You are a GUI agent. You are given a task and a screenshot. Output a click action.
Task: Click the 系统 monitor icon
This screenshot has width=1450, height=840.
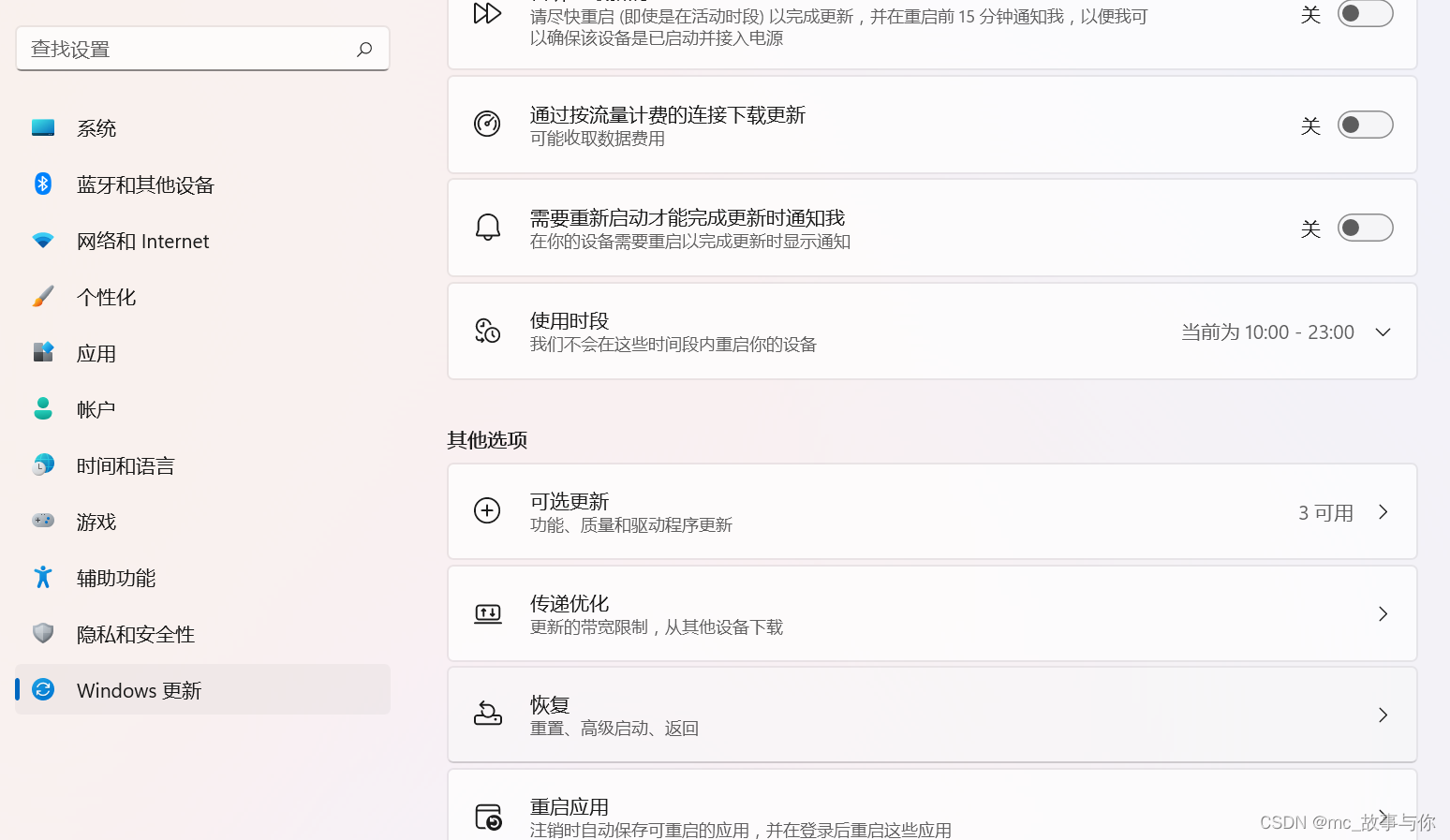point(43,127)
